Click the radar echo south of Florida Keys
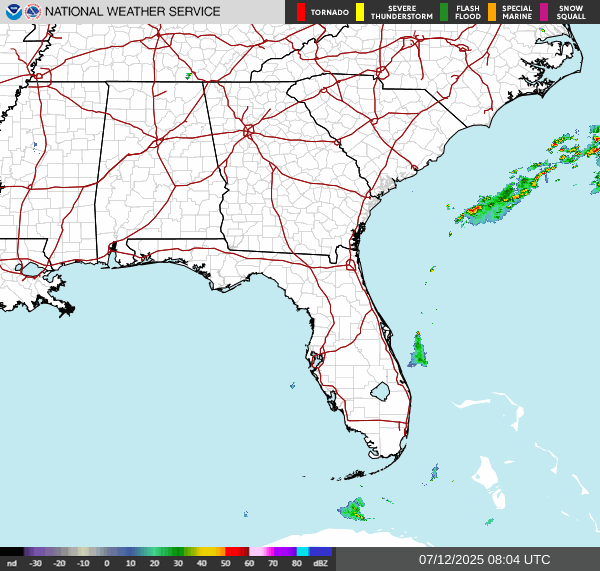The image size is (600, 571). pos(353,510)
